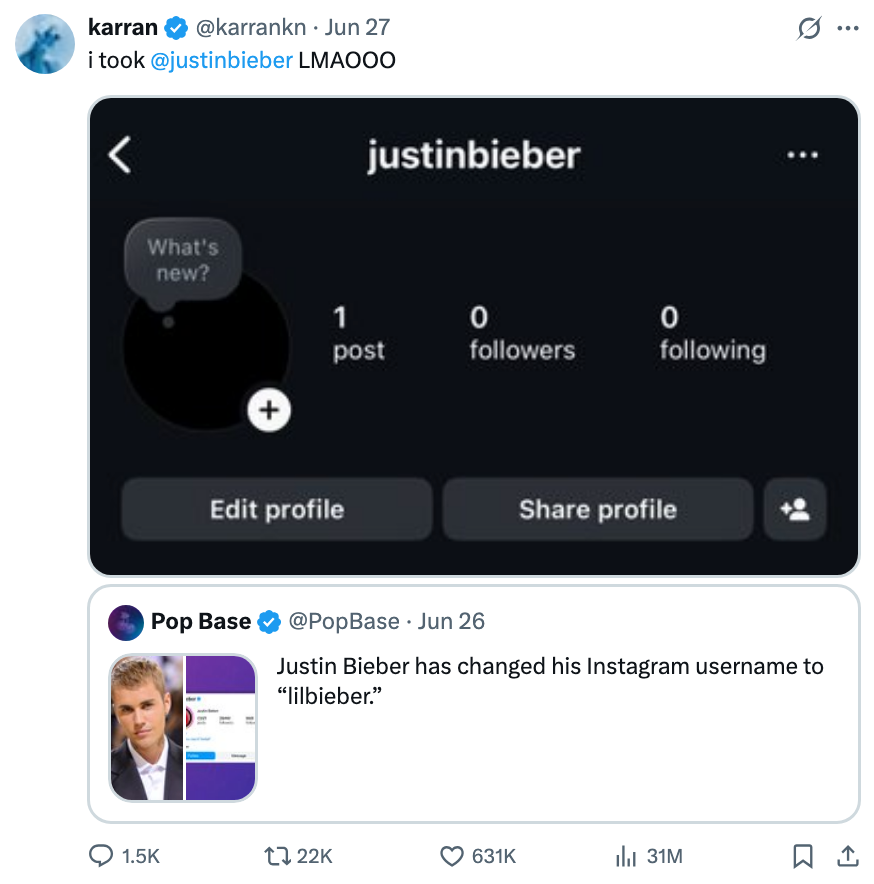
Task: Open the Jun 27 tweet timestamp
Action: (357, 27)
